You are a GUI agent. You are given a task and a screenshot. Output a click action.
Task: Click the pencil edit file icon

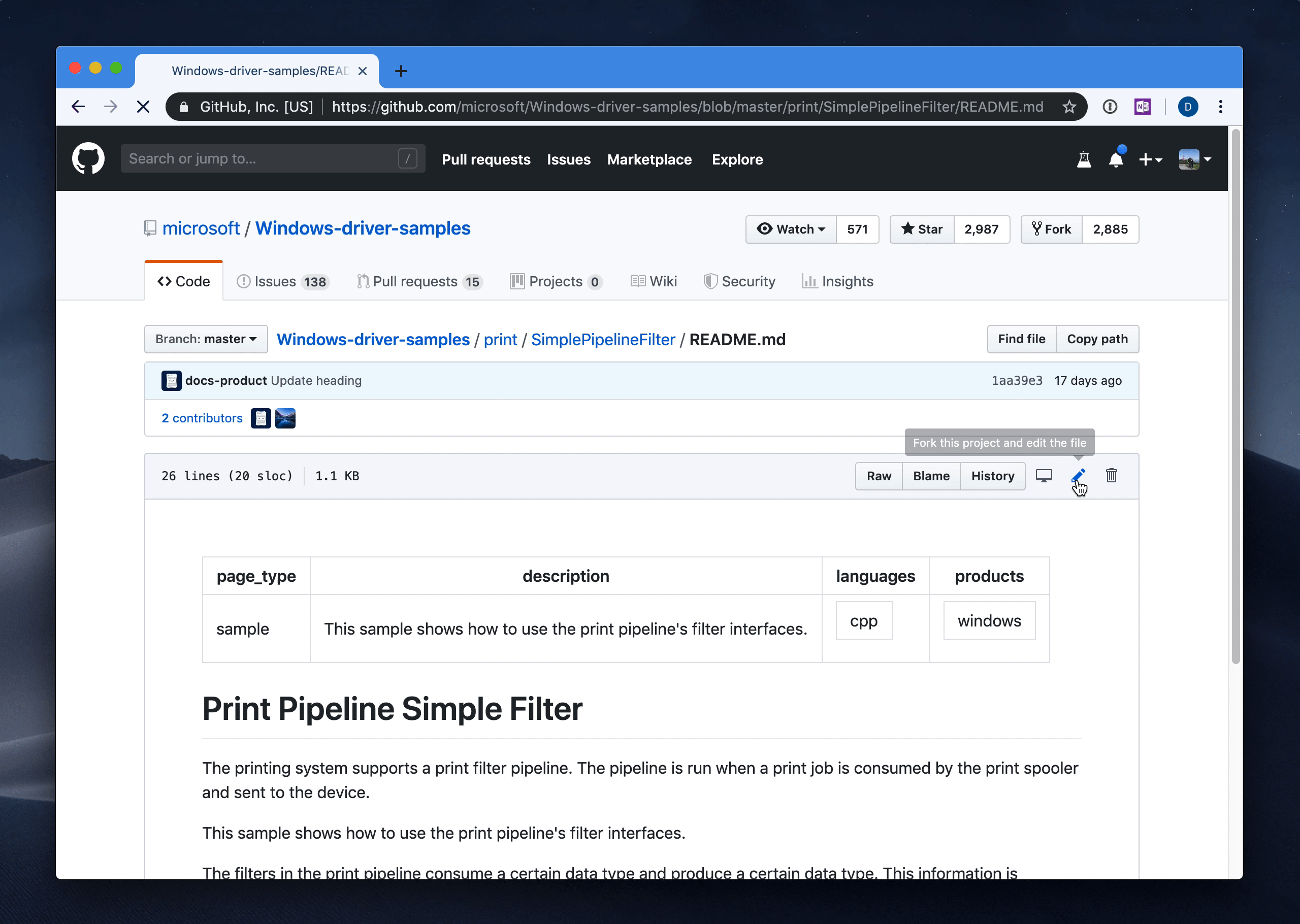coord(1078,476)
